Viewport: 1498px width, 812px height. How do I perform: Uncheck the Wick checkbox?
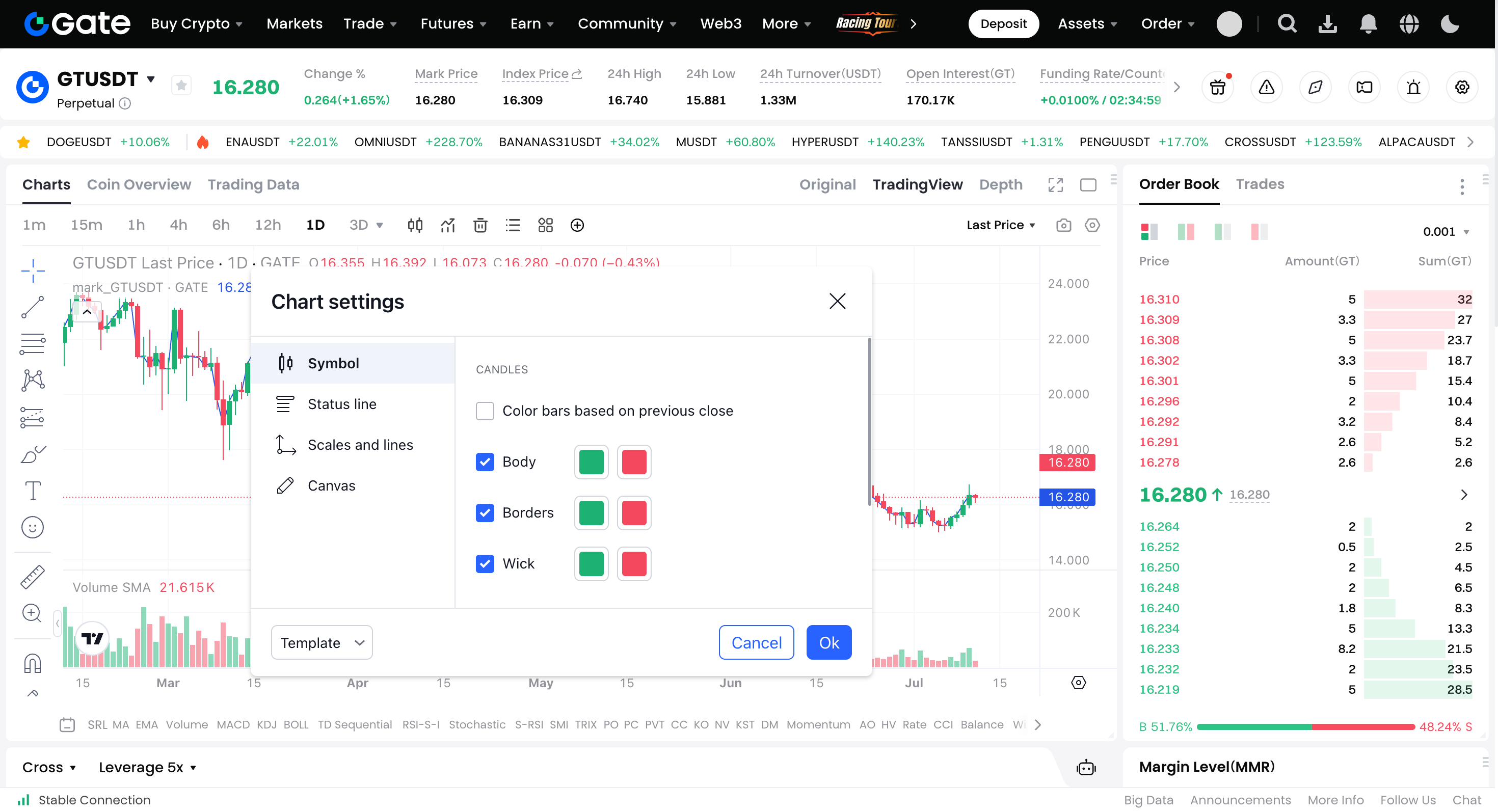point(485,563)
